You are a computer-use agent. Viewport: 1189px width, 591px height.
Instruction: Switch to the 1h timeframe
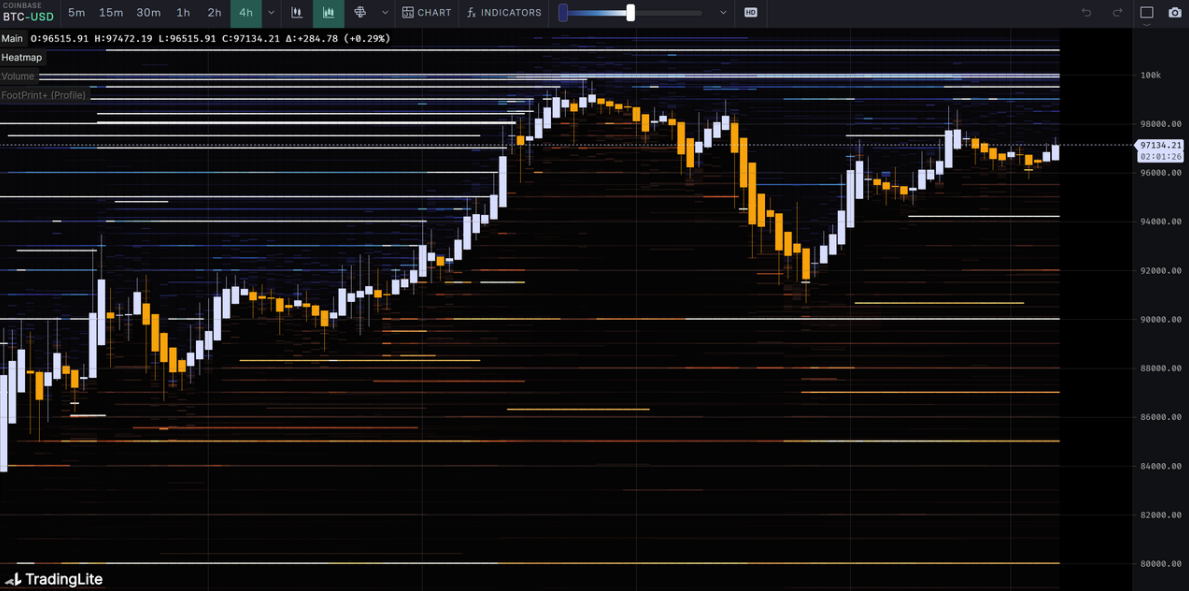[x=184, y=13]
